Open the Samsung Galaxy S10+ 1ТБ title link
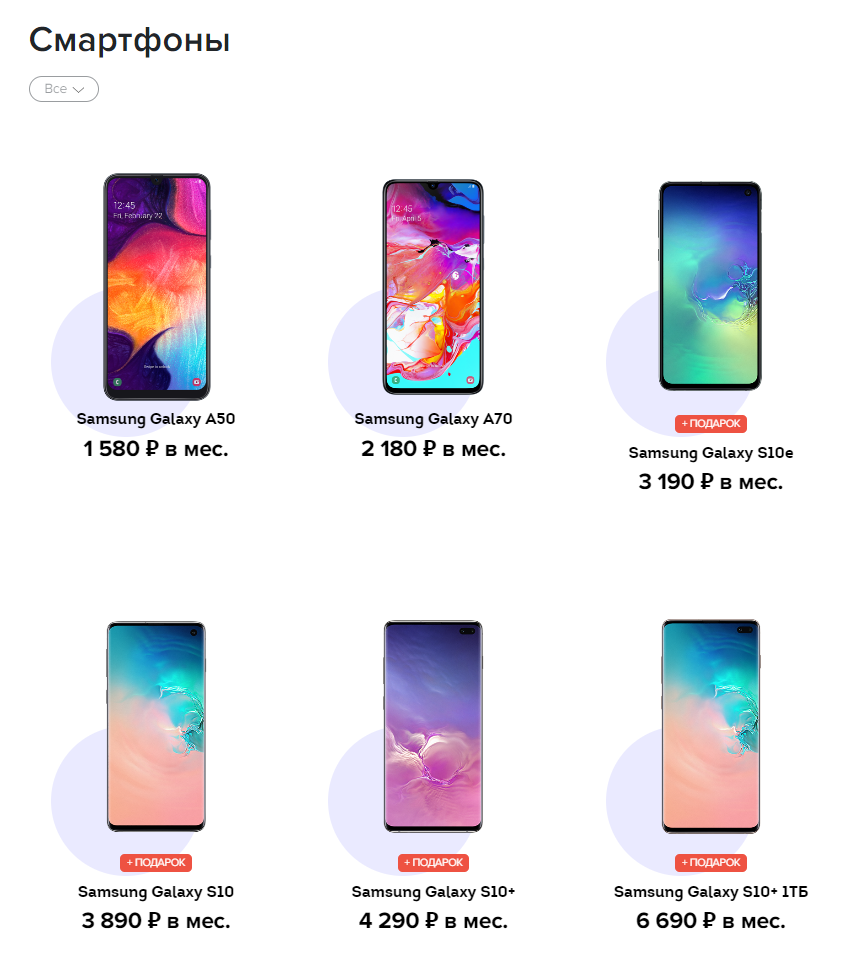The height and width of the screenshot is (971, 861). point(710,892)
